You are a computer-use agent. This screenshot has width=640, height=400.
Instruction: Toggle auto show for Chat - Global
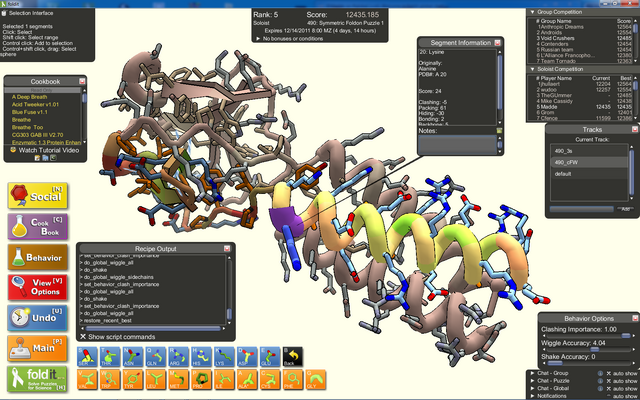609,389
